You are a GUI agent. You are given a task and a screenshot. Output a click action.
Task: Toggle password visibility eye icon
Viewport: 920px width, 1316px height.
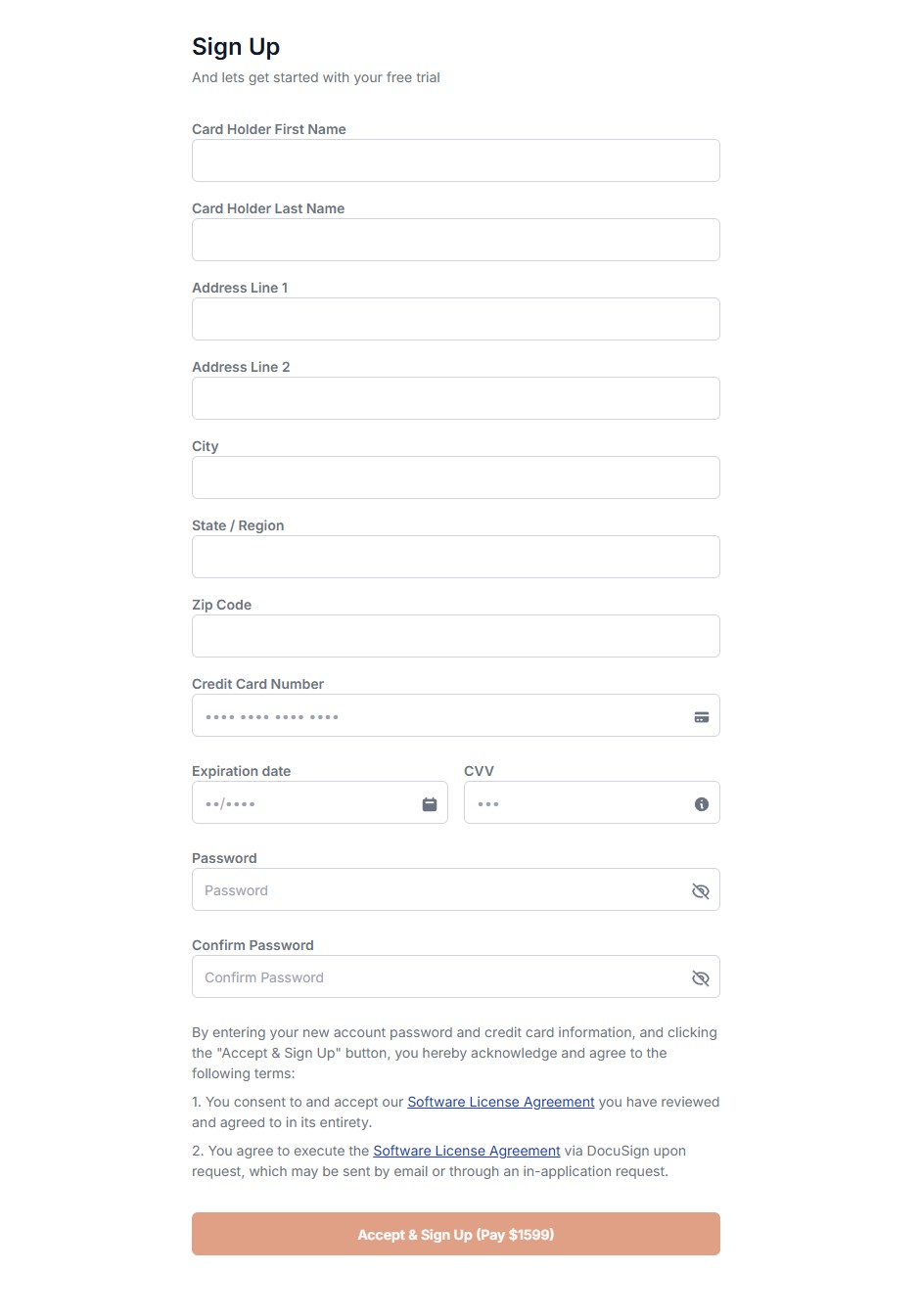pyautogui.click(x=701, y=891)
